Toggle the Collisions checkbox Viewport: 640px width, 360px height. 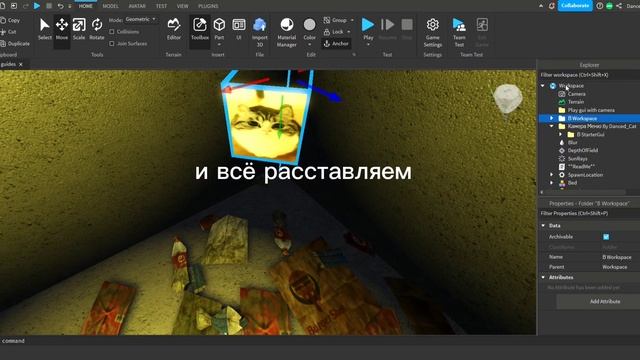(112, 31)
